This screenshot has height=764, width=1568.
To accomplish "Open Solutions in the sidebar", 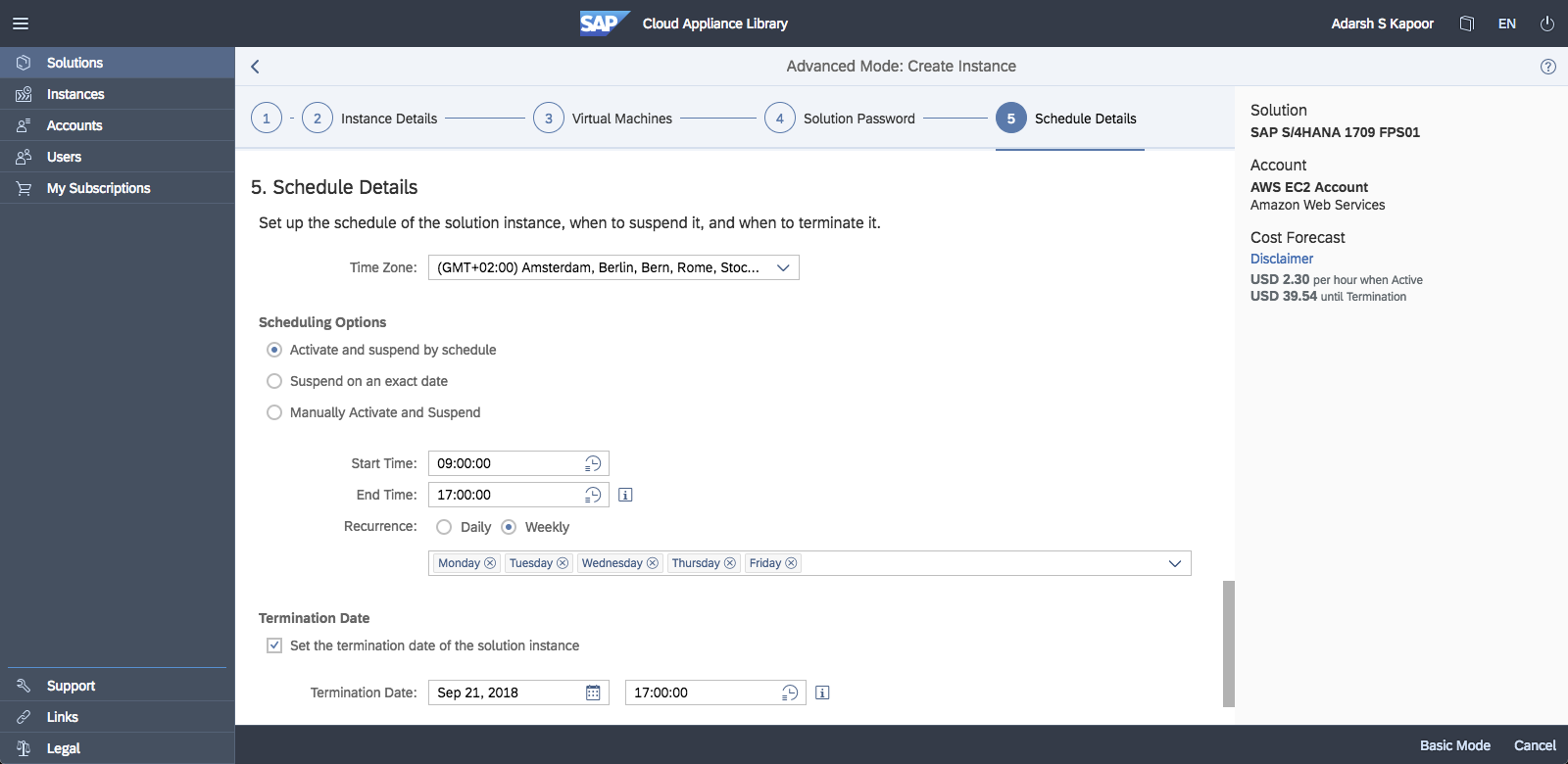I will tap(118, 63).
